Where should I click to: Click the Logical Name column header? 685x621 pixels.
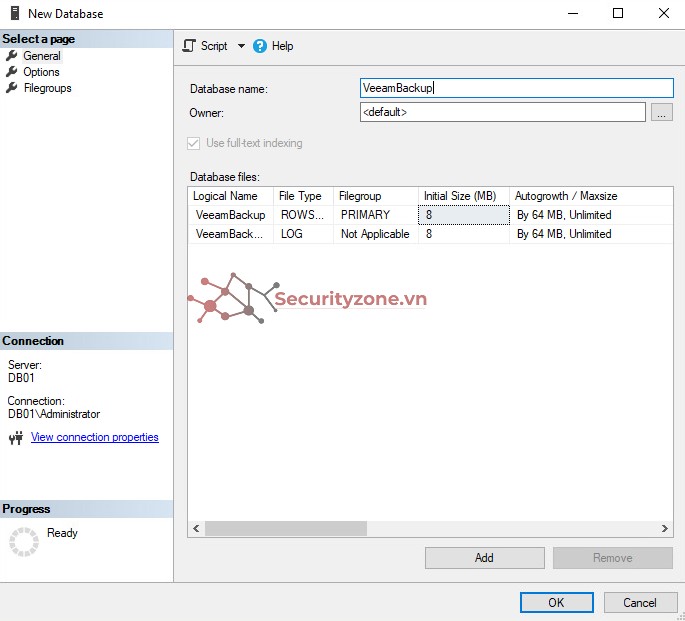231,196
